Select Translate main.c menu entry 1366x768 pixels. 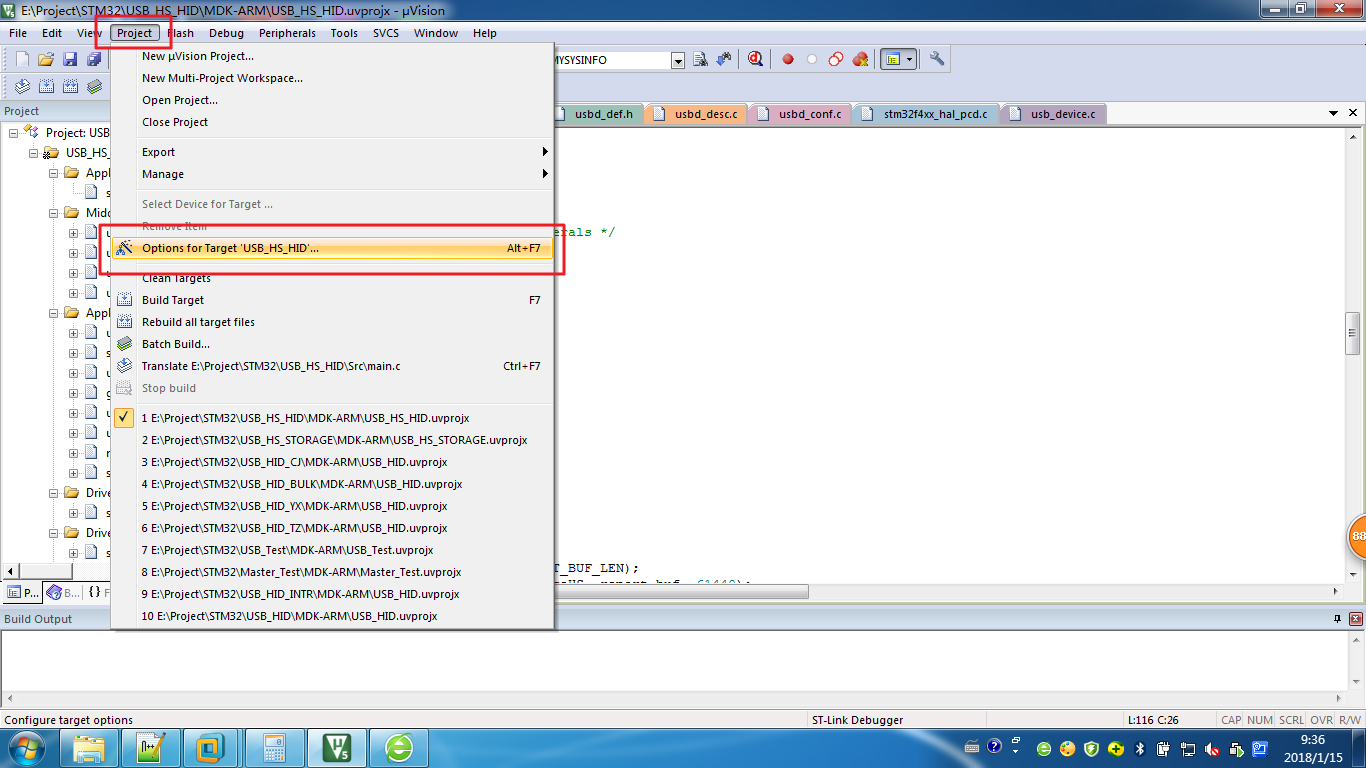pos(332,366)
